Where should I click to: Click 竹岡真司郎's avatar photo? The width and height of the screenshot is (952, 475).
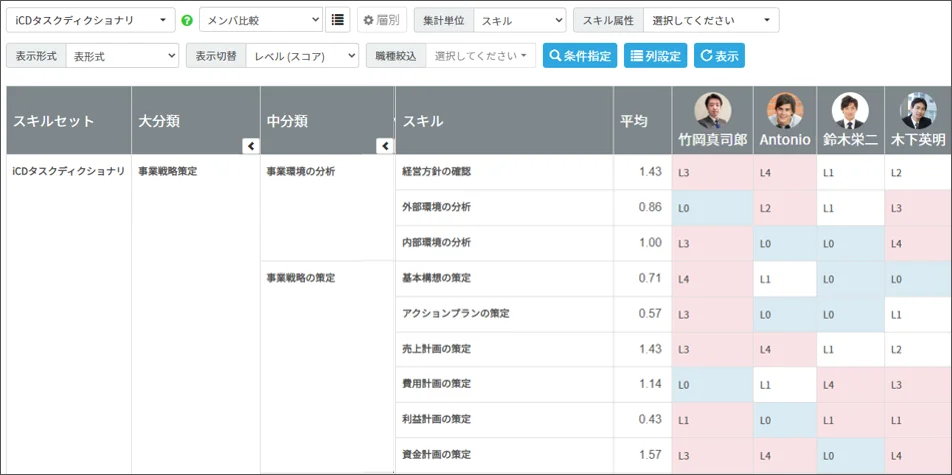pos(712,110)
